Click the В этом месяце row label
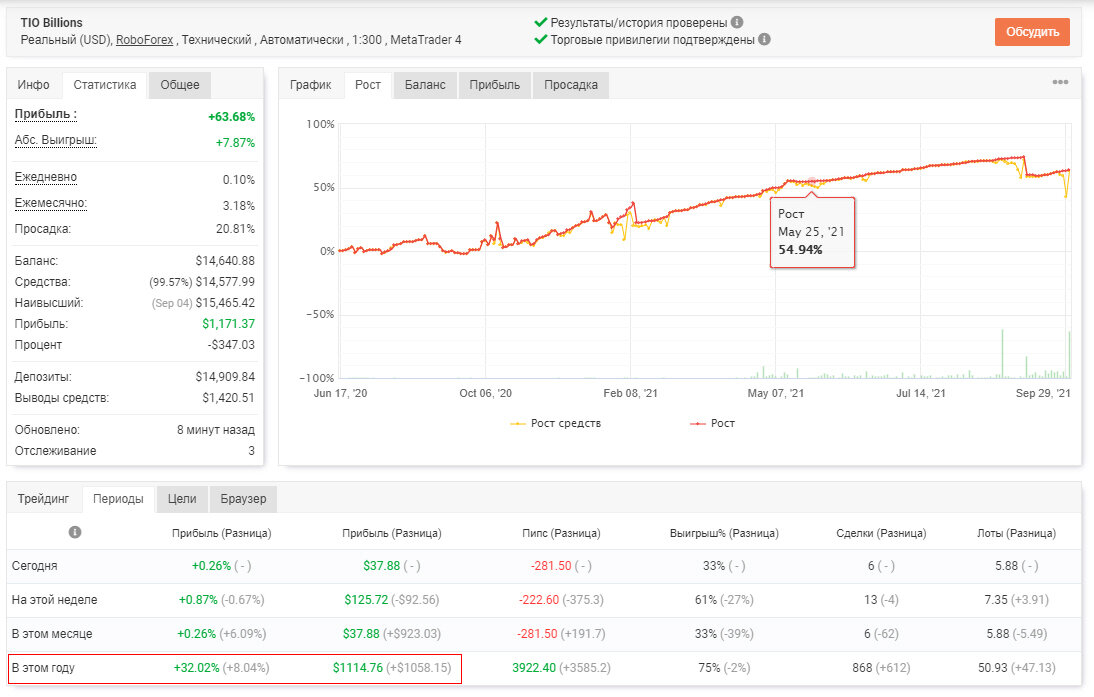The width and height of the screenshot is (1094, 697). click(52, 634)
